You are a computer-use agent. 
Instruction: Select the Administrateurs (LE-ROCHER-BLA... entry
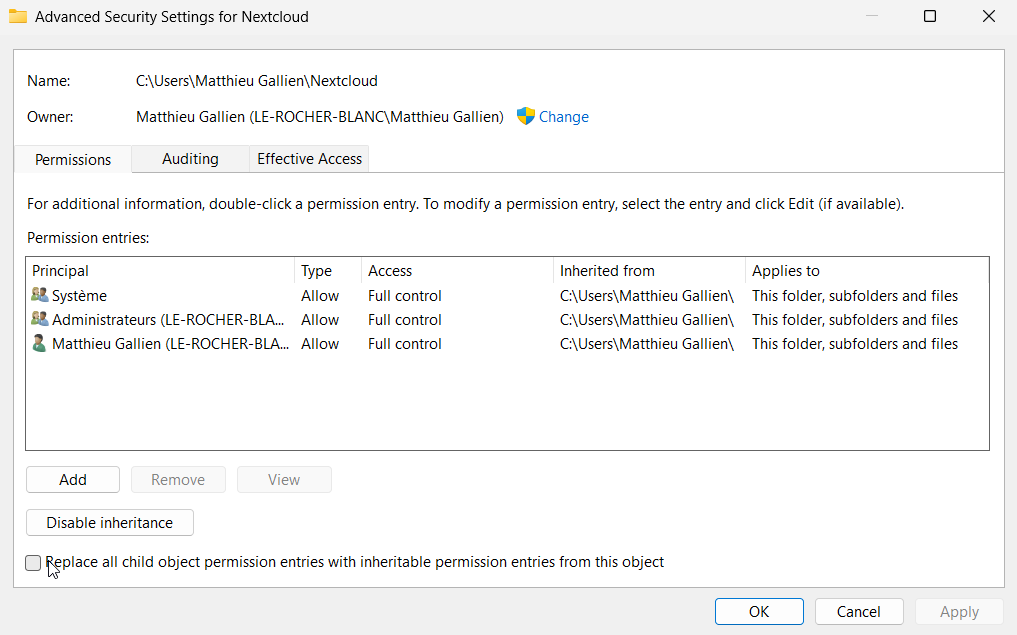click(x=507, y=320)
